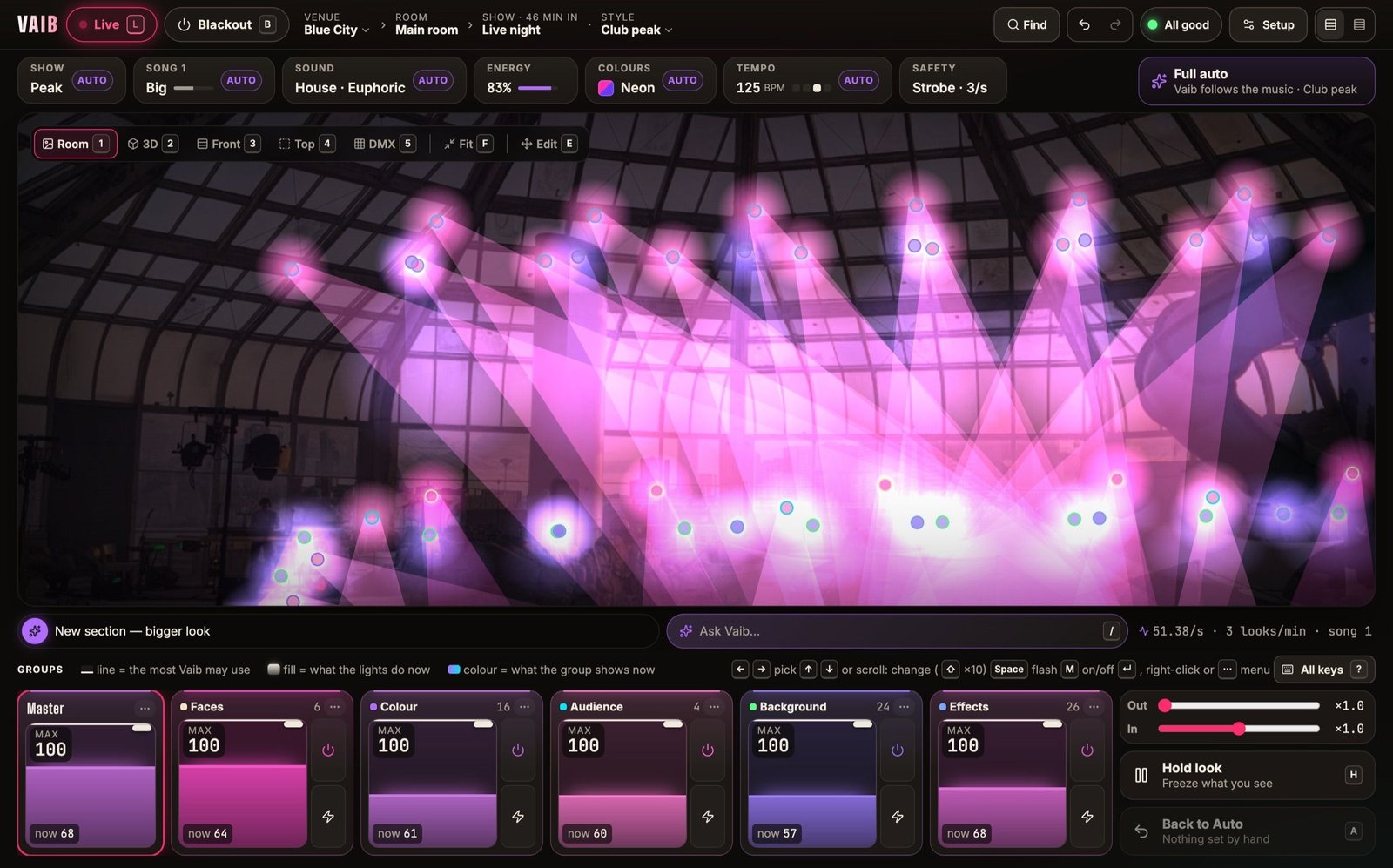Switch to the Front view tab
Viewport: 1393px width, 868px height.
click(227, 144)
